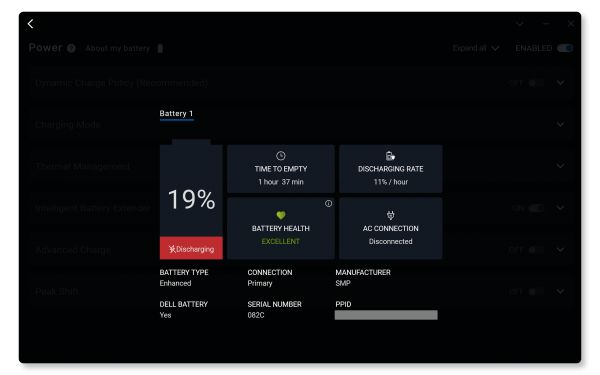
Task: Click the 19% battery level graphic
Action: [191, 199]
